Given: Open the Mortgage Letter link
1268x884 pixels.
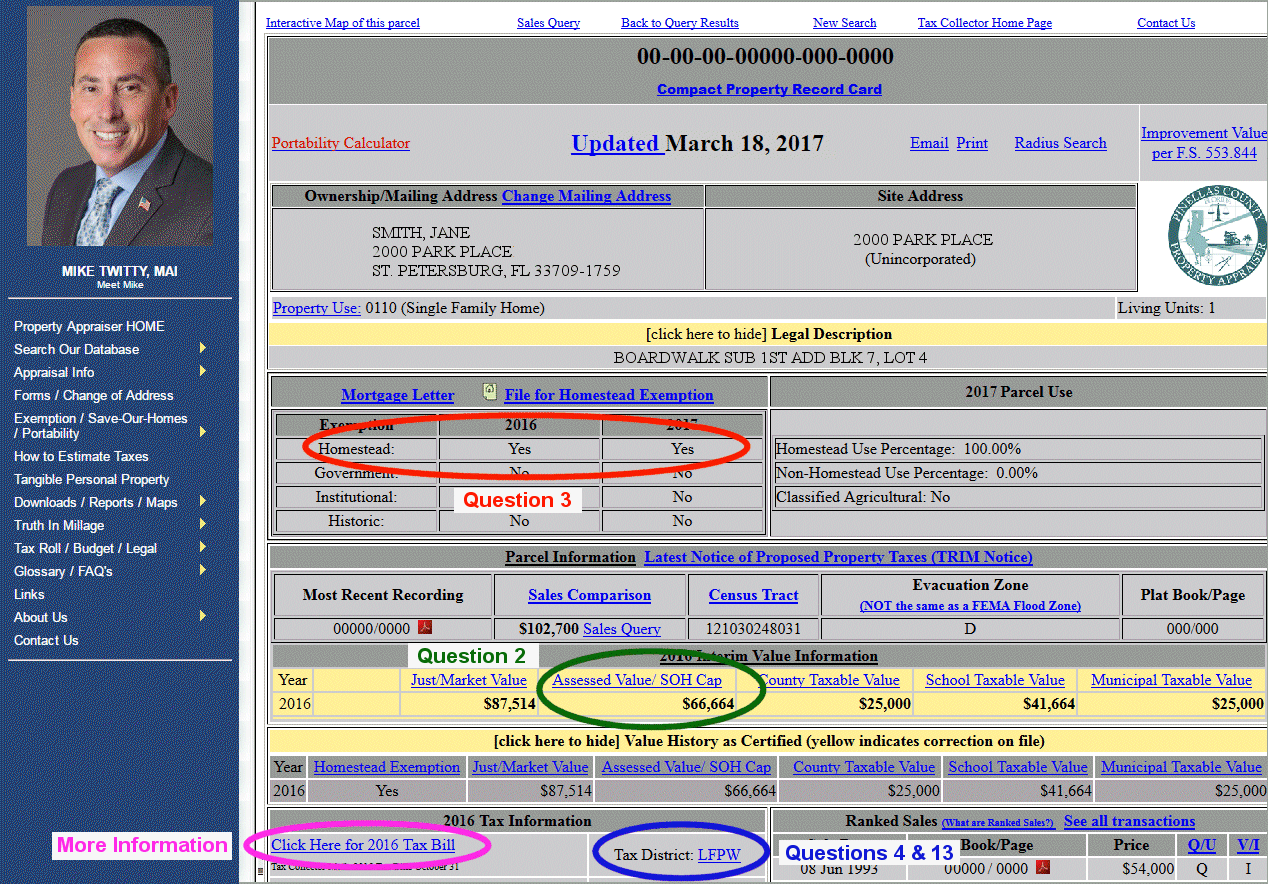Looking at the screenshot, I should tap(397, 394).
